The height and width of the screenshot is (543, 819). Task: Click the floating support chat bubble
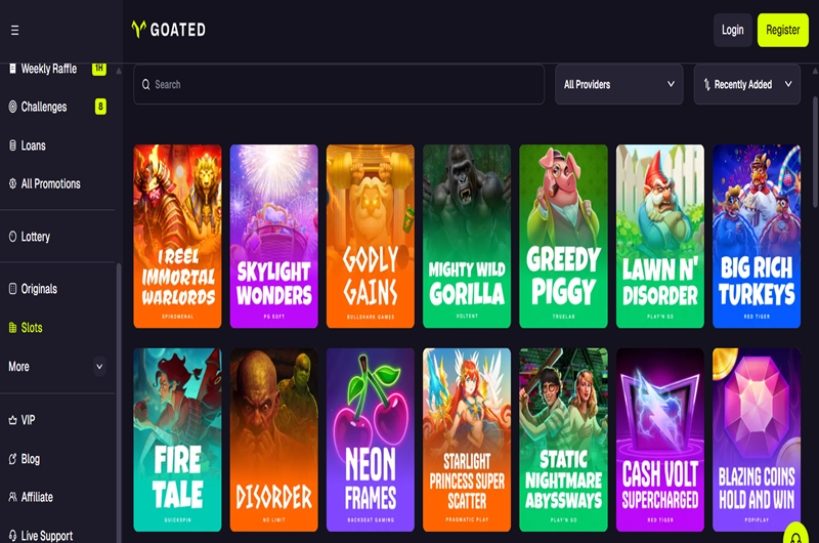click(796, 535)
